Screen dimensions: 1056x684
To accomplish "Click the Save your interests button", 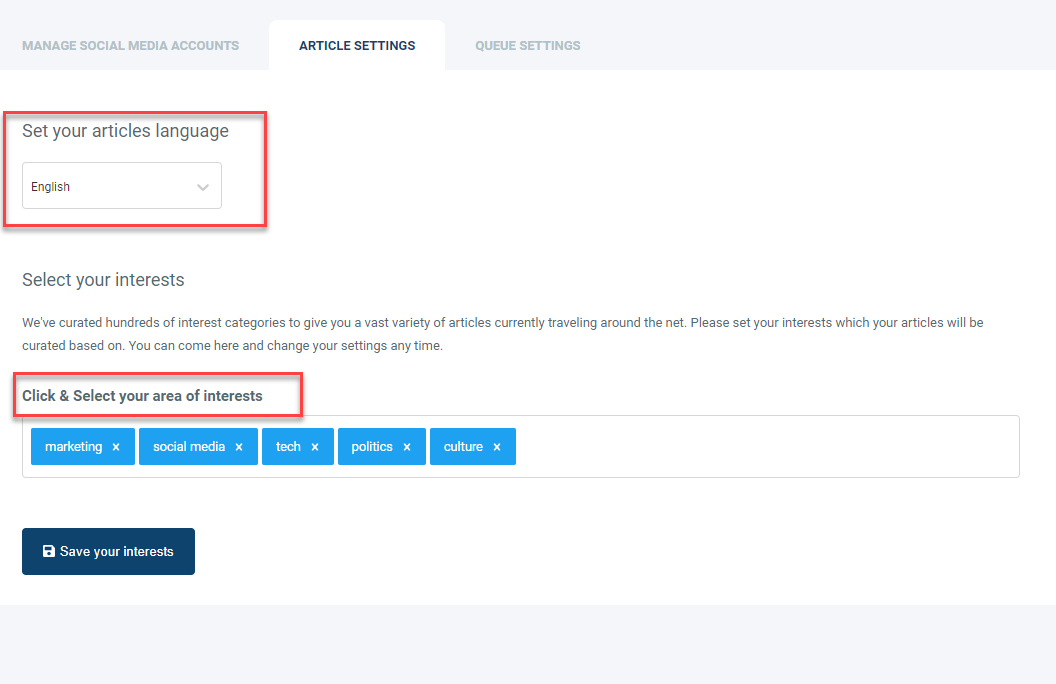I will (x=108, y=551).
